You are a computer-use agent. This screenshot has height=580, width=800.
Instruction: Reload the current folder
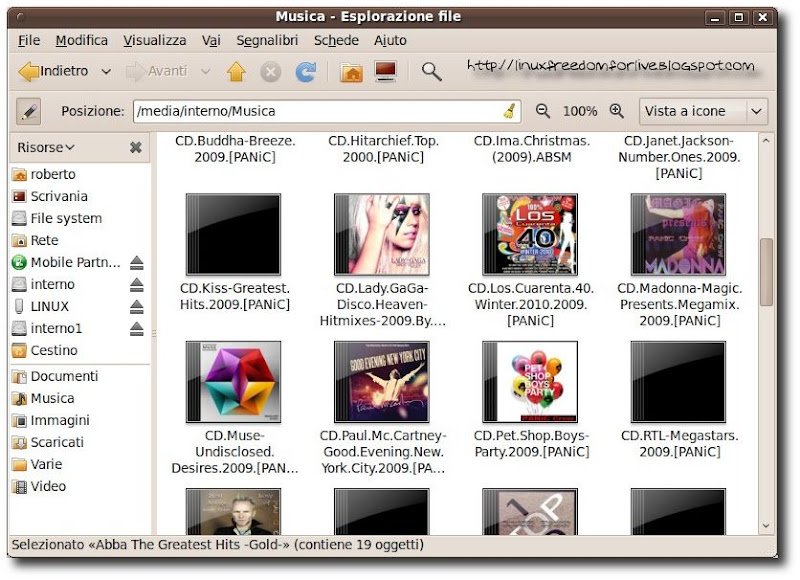tap(306, 72)
